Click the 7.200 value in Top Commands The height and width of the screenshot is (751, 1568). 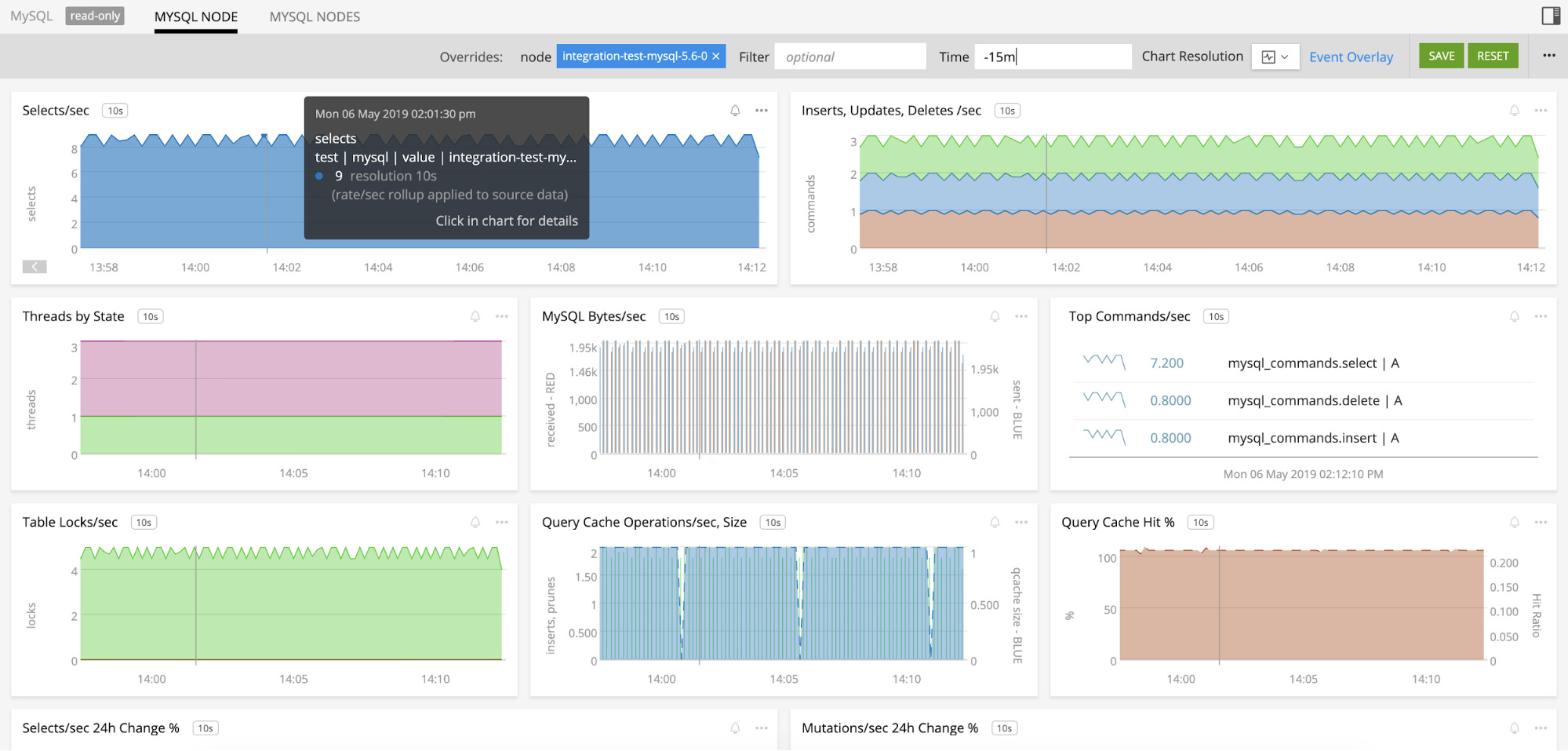pyautogui.click(x=1166, y=363)
